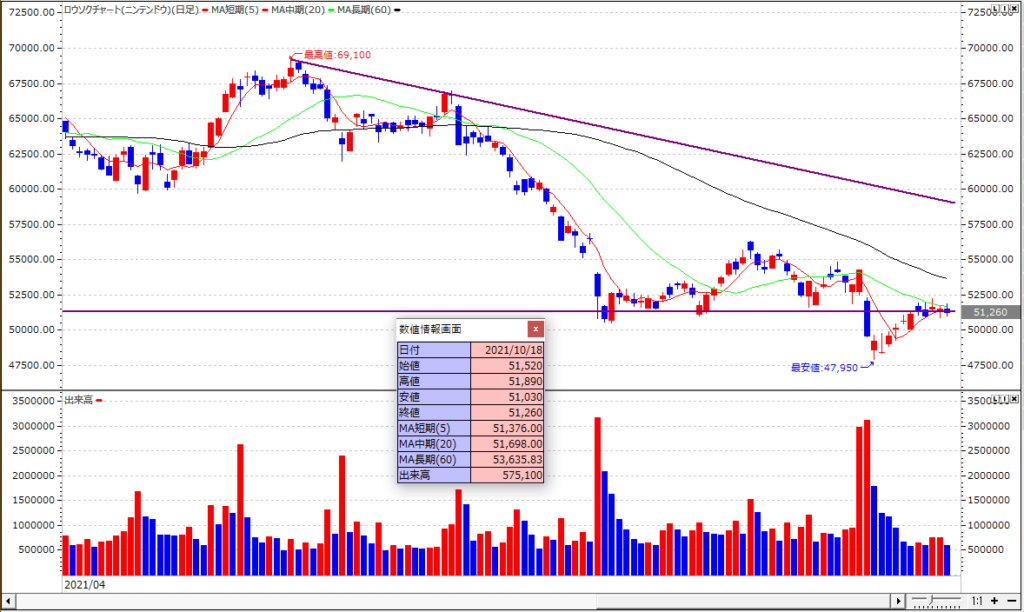This screenshot has width=1024, height=612.
Task: Click the L button on the price chart pane
Action: coord(996,8)
